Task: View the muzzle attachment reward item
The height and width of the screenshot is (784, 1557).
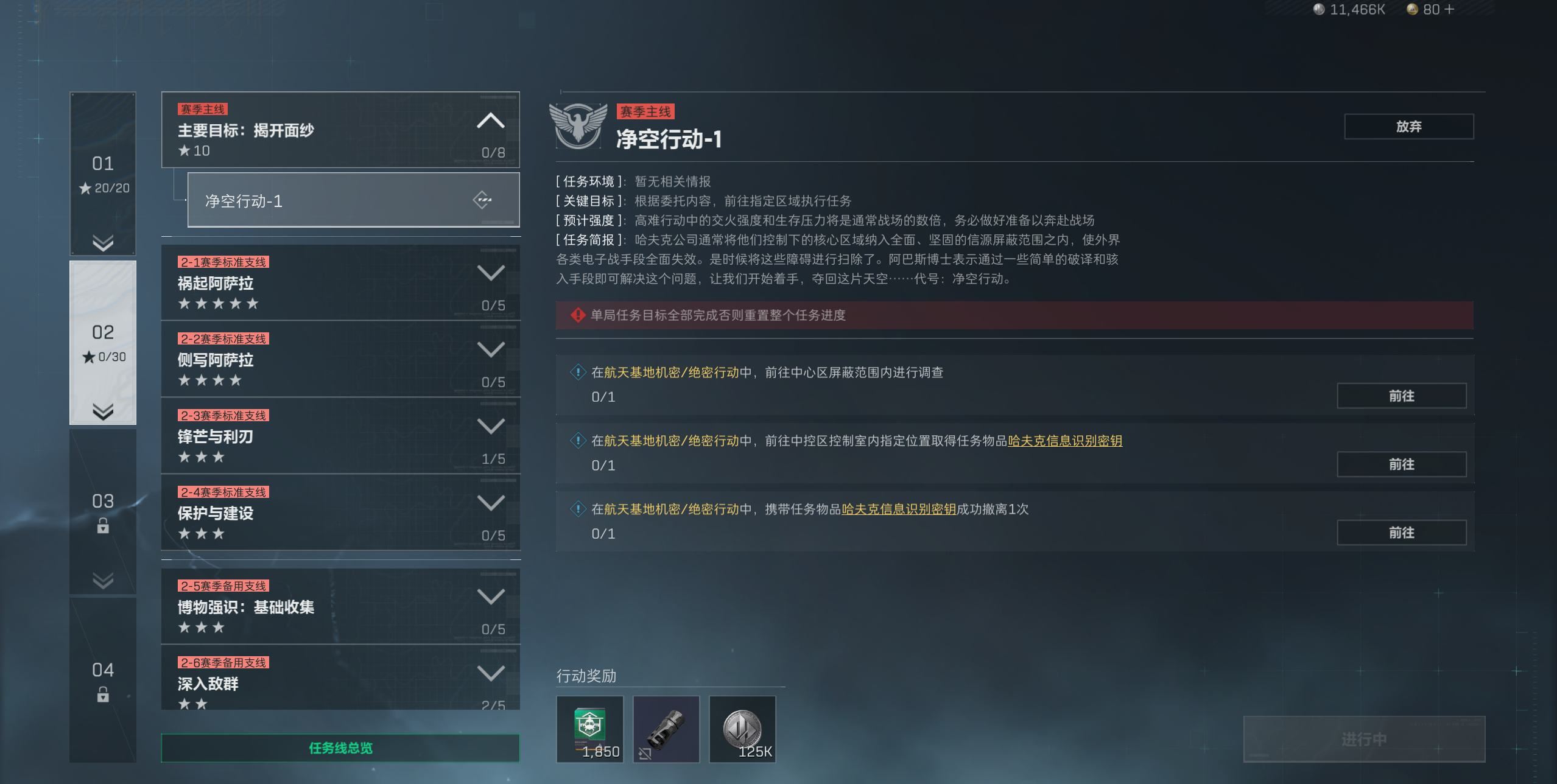Action: pos(666,729)
